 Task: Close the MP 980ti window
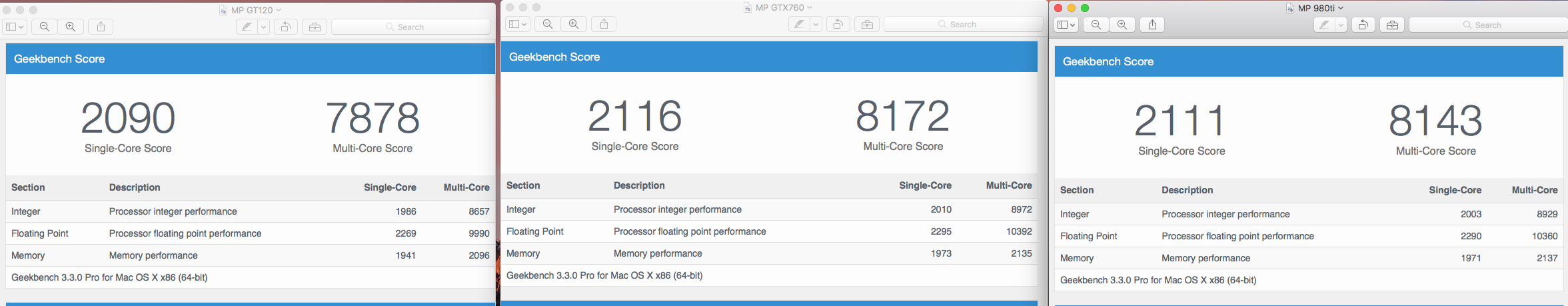1058,8
